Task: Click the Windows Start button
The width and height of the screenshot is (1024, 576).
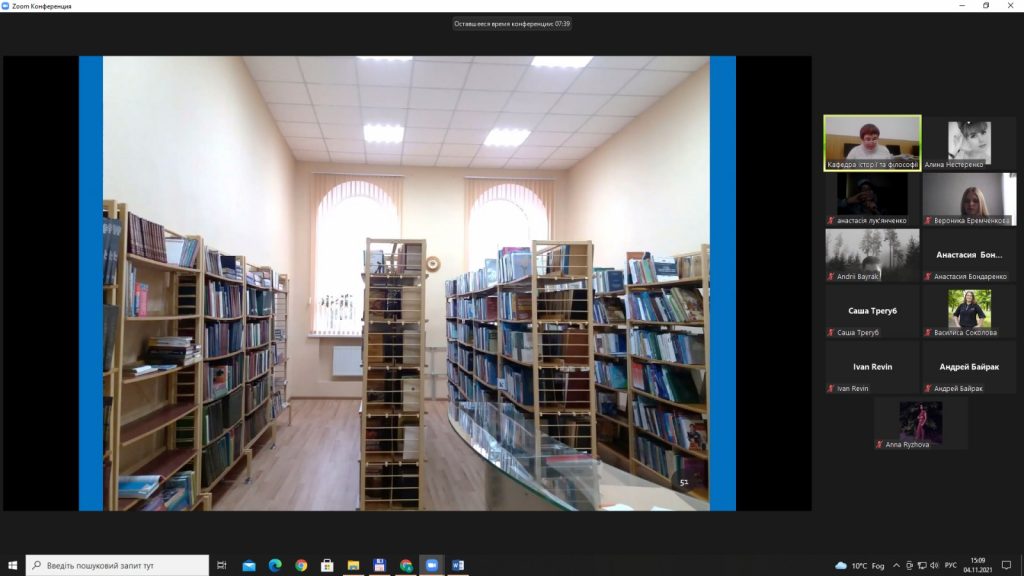Action: 12,565
